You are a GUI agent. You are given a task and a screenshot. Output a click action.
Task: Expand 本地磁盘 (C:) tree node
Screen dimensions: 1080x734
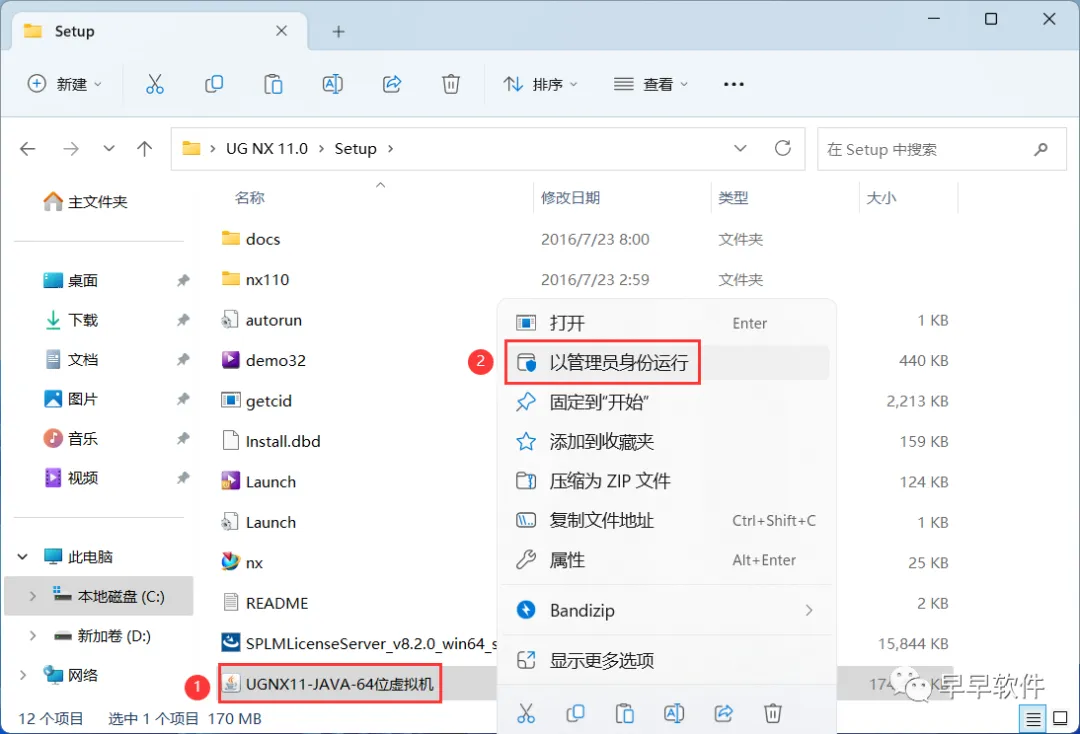point(32,596)
